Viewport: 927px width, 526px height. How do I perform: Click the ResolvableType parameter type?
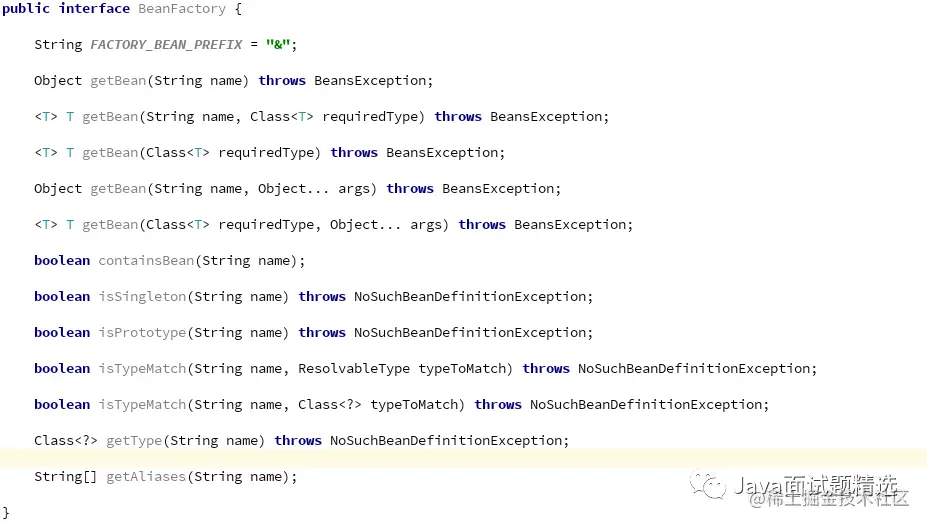tap(354, 369)
